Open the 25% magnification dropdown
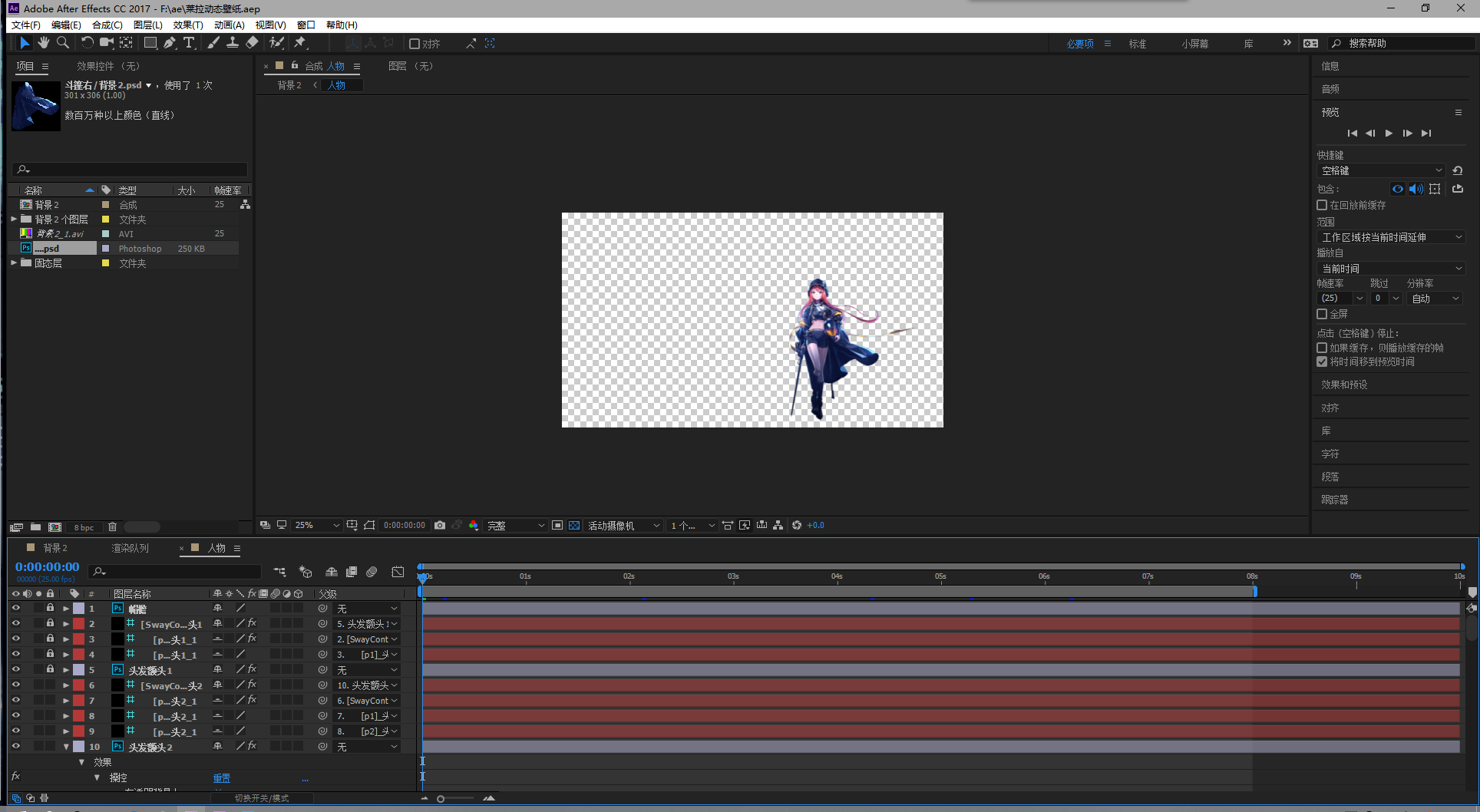 (317, 526)
